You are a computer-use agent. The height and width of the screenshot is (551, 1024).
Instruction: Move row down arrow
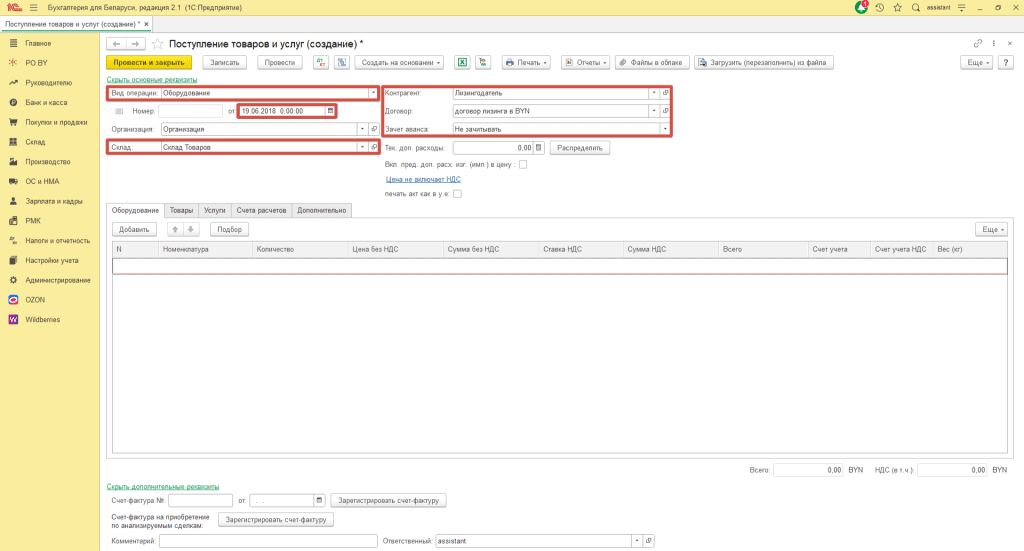coord(191,229)
